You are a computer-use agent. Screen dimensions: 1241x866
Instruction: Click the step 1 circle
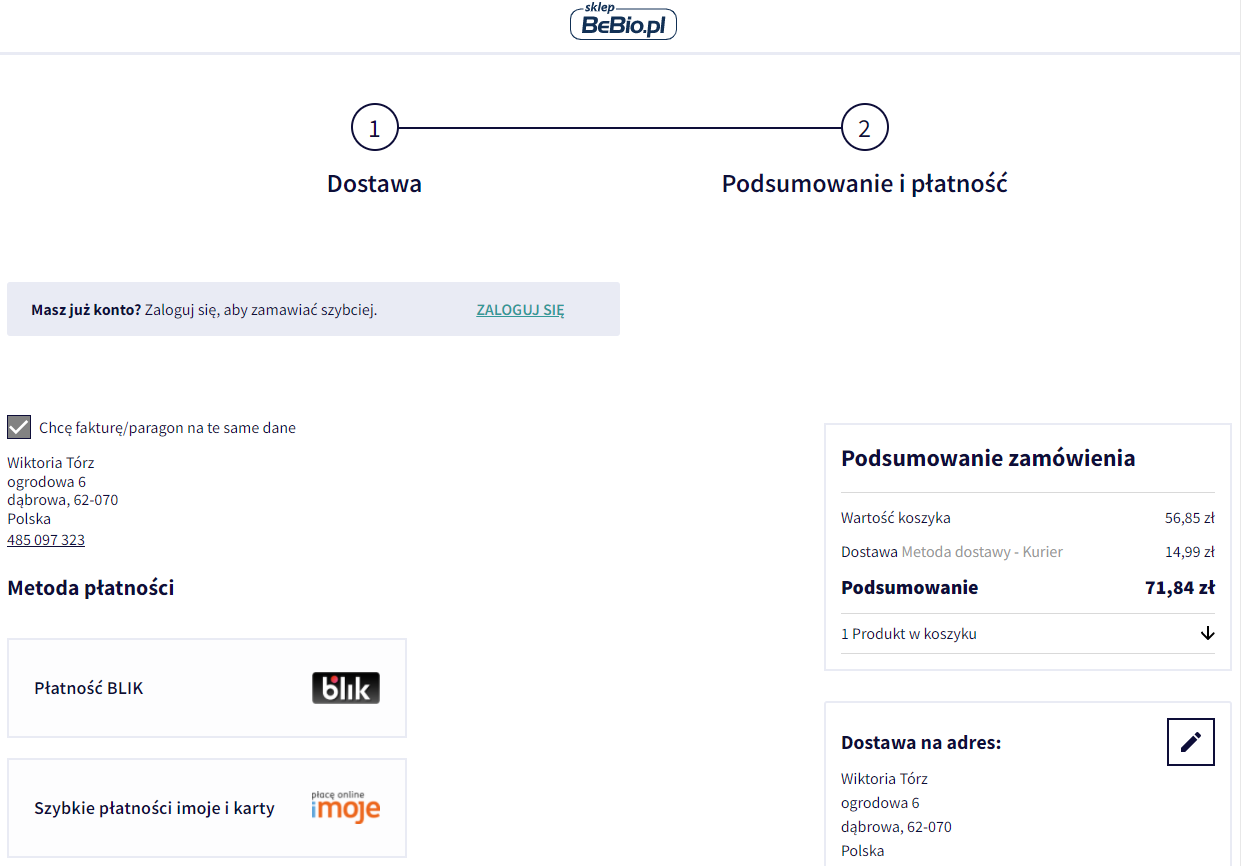coord(375,128)
